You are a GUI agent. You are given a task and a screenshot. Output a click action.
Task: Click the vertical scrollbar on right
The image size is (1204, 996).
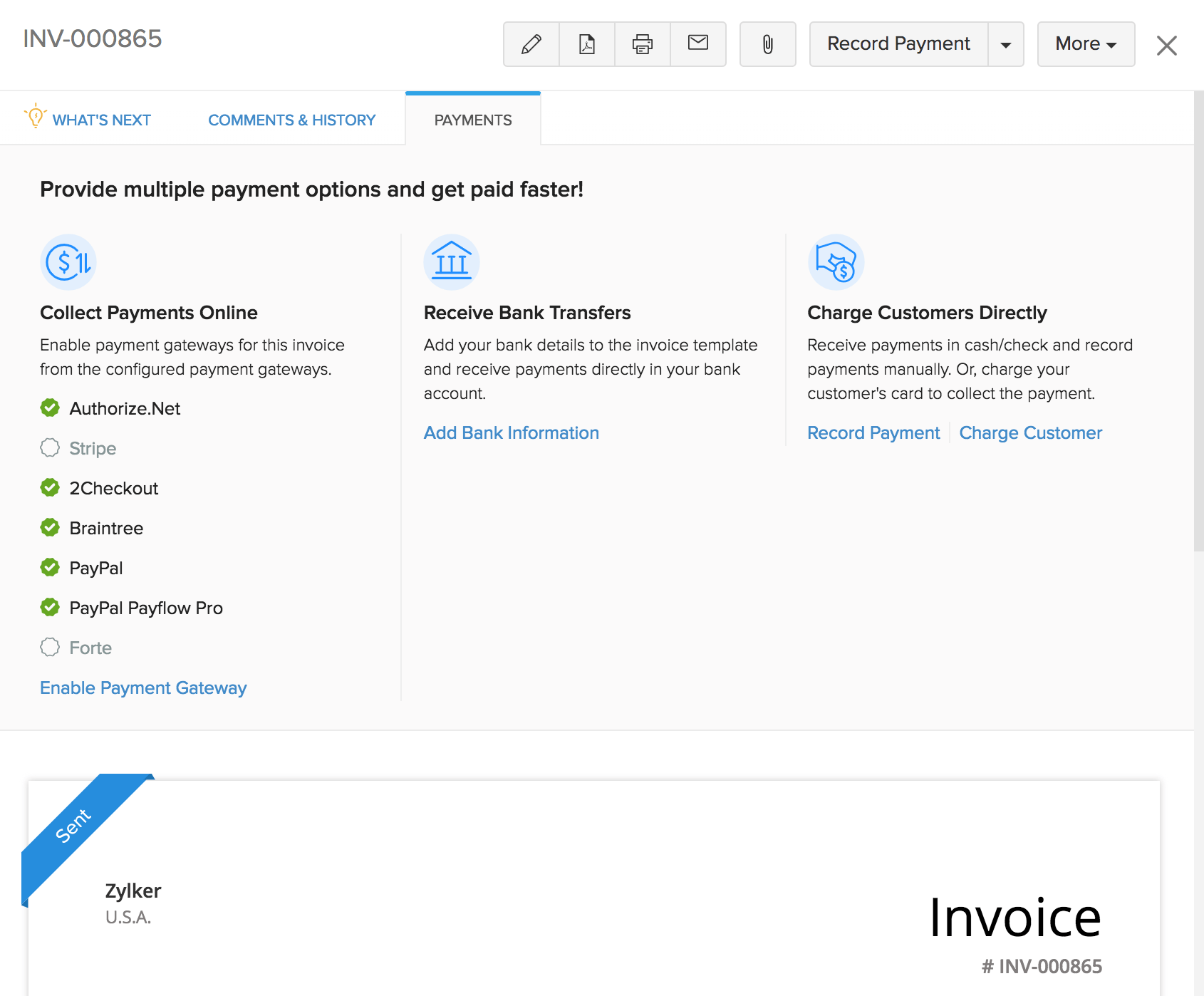[x=1198, y=321]
